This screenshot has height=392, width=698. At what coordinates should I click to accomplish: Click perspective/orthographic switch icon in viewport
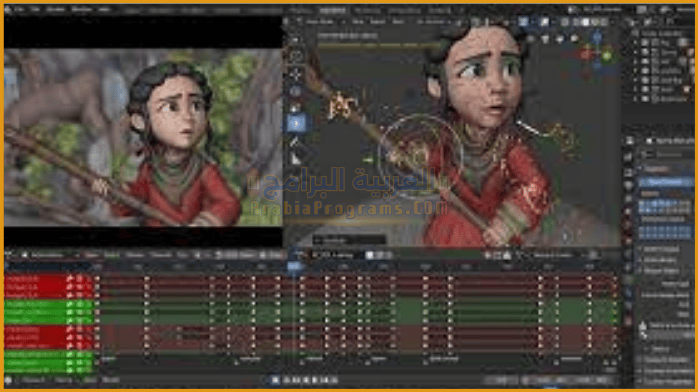coord(574,39)
